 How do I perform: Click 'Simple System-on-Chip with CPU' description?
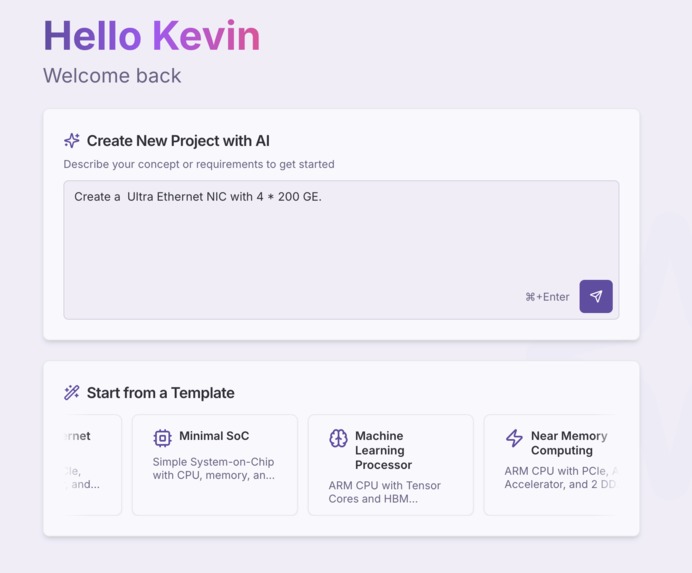point(214,468)
